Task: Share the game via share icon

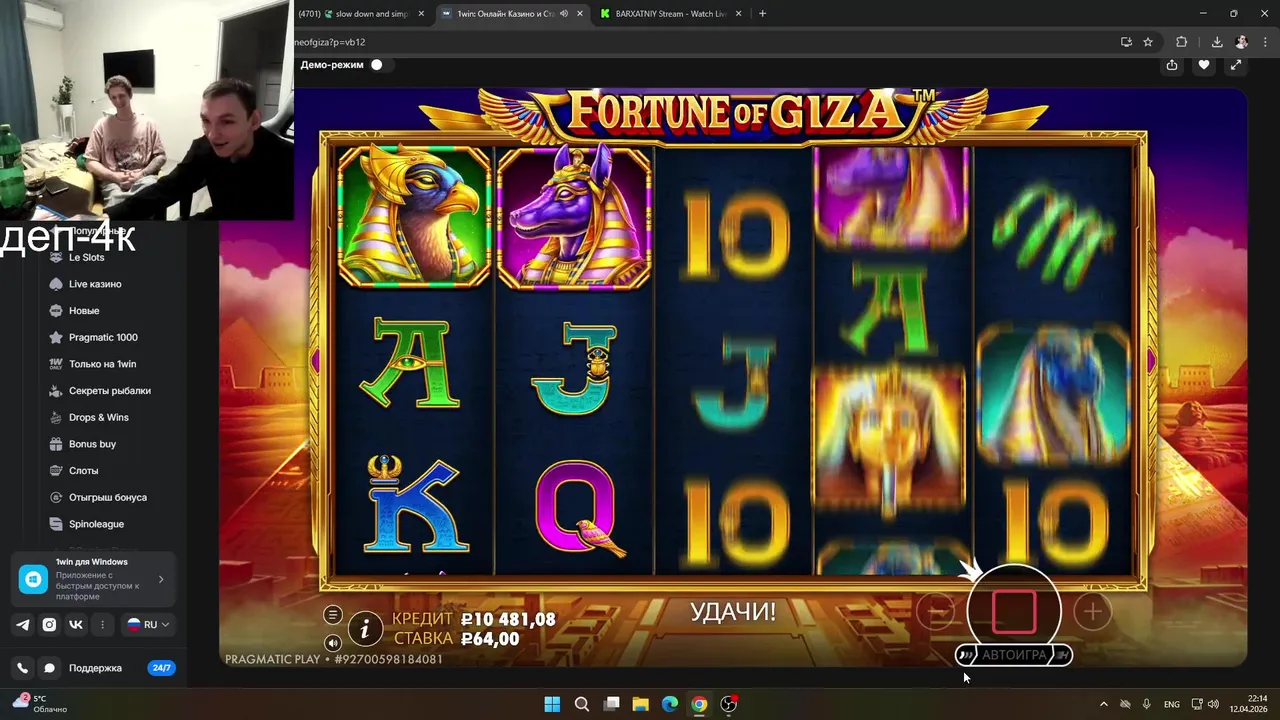Action: 1172,65
